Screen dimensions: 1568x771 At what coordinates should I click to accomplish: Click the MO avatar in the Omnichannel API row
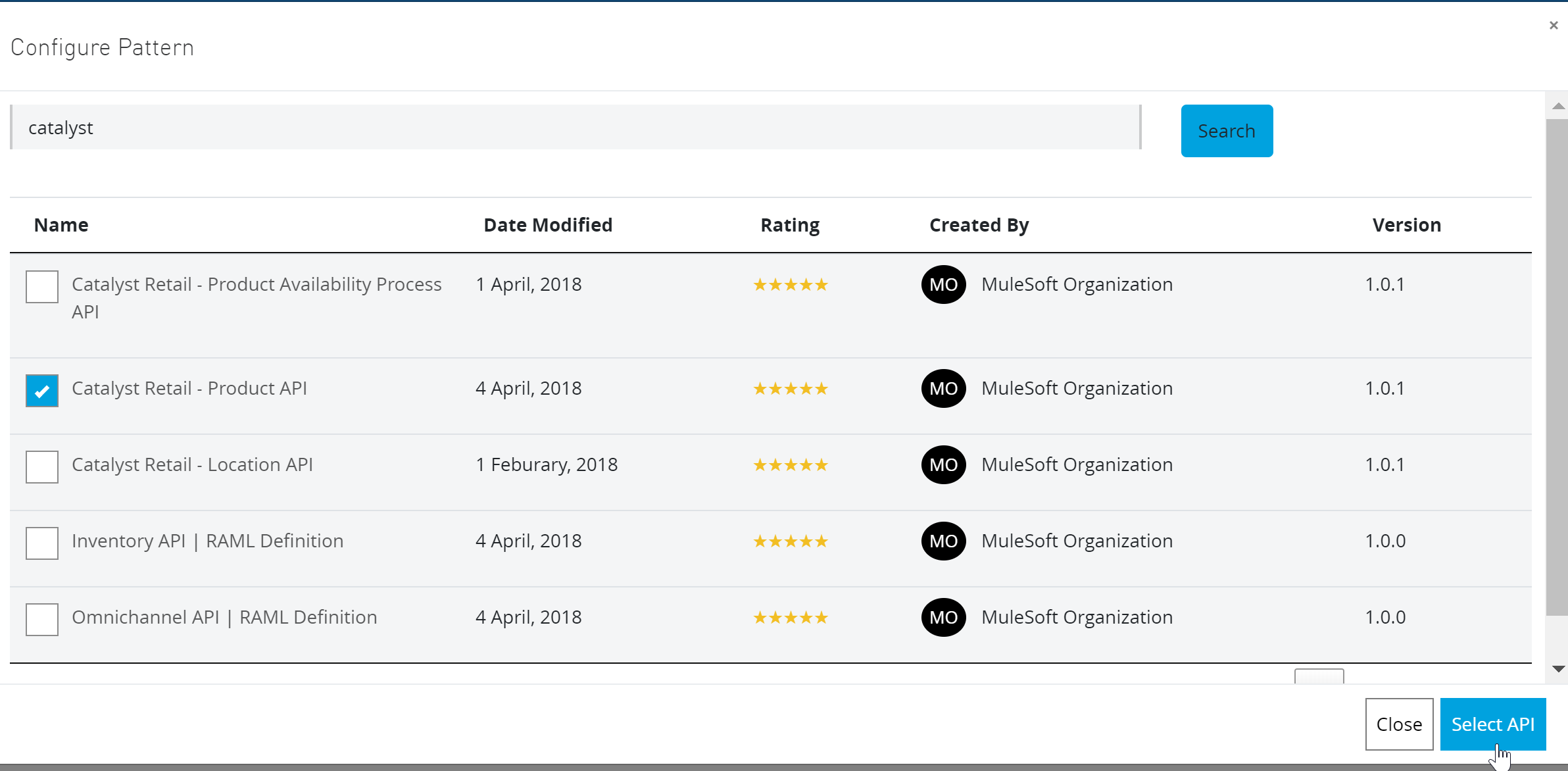pyautogui.click(x=943, y=617)
